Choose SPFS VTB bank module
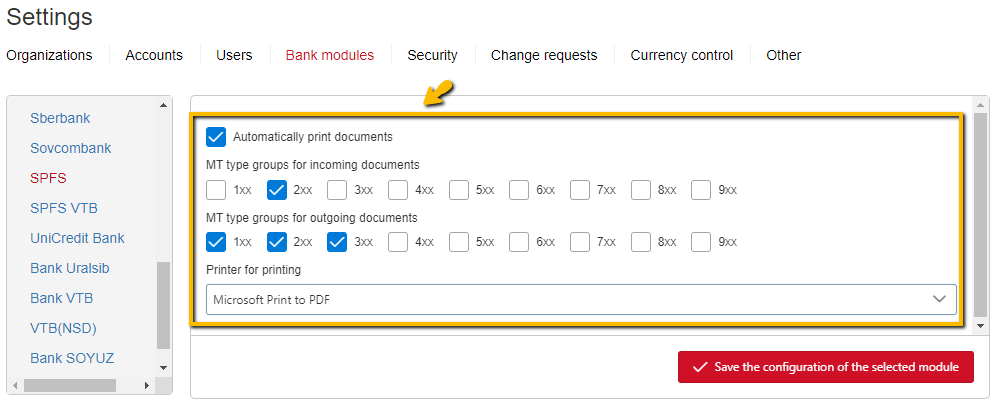 pos(64,208)
